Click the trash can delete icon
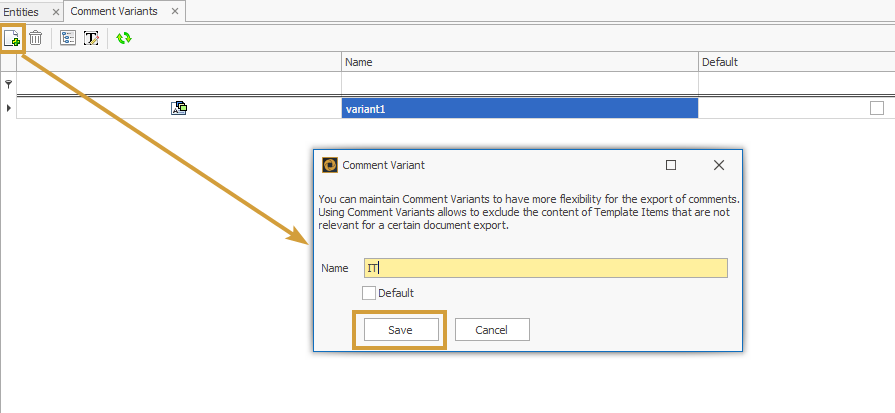The height and width of the screenshot is (413, 895). 36,38
